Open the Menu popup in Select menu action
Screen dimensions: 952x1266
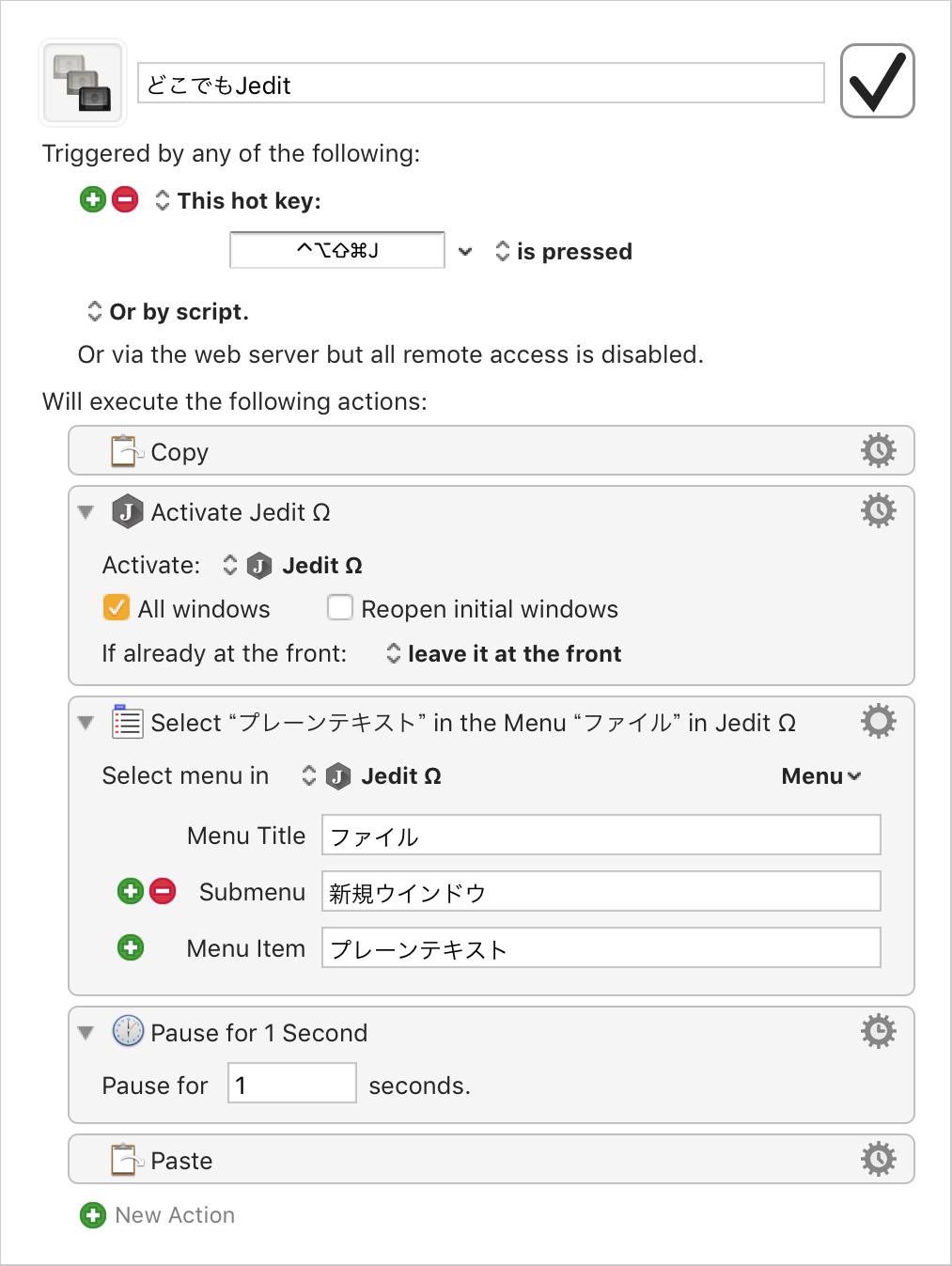821,776
